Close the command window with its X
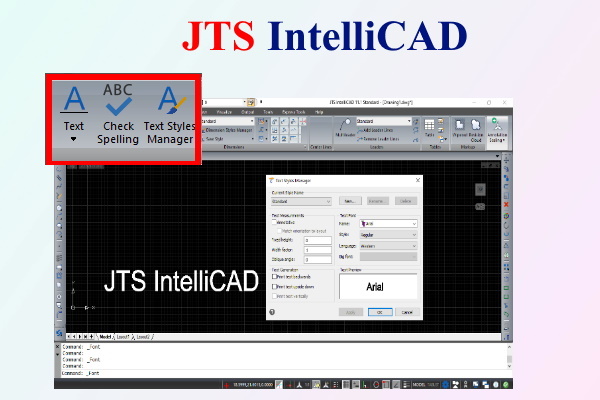Screen dimensions: 600x400 (58, 346)
